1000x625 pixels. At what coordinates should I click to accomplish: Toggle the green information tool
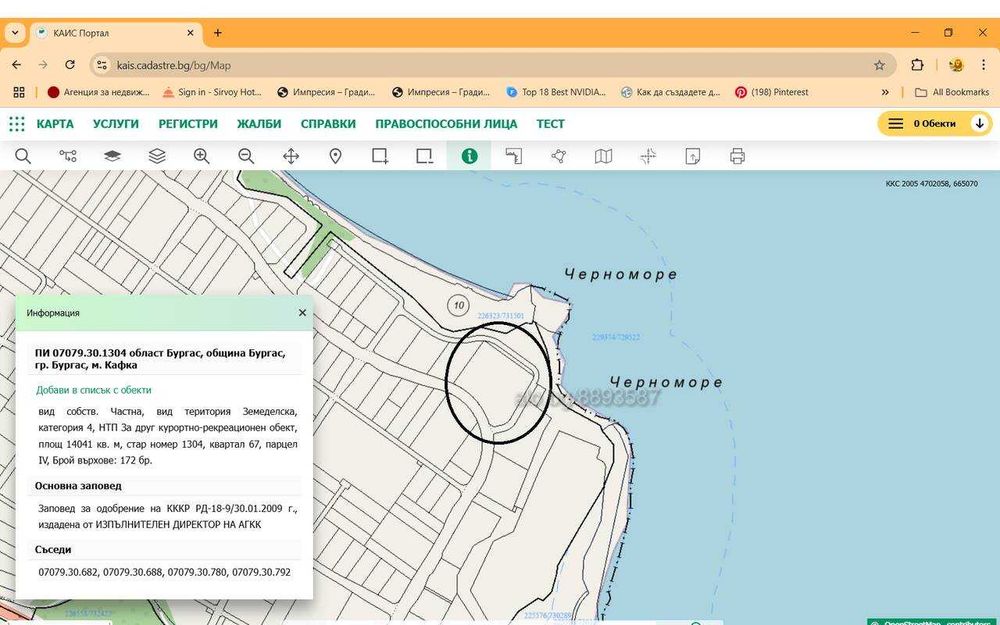point(469,156)
